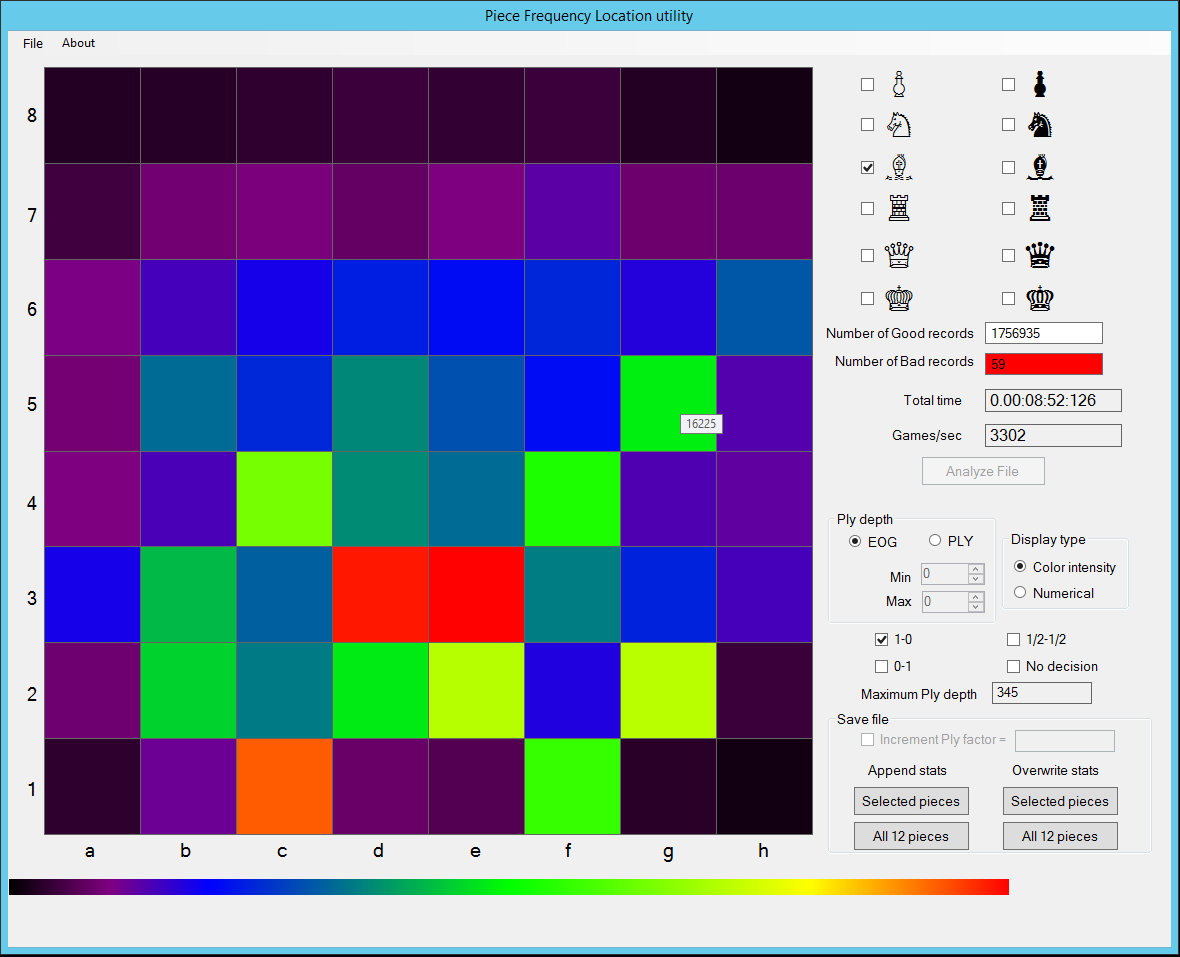Enable the black king checkbox
The width and height of the screenshot is (1180, 957).
(x=1008, y=299)
